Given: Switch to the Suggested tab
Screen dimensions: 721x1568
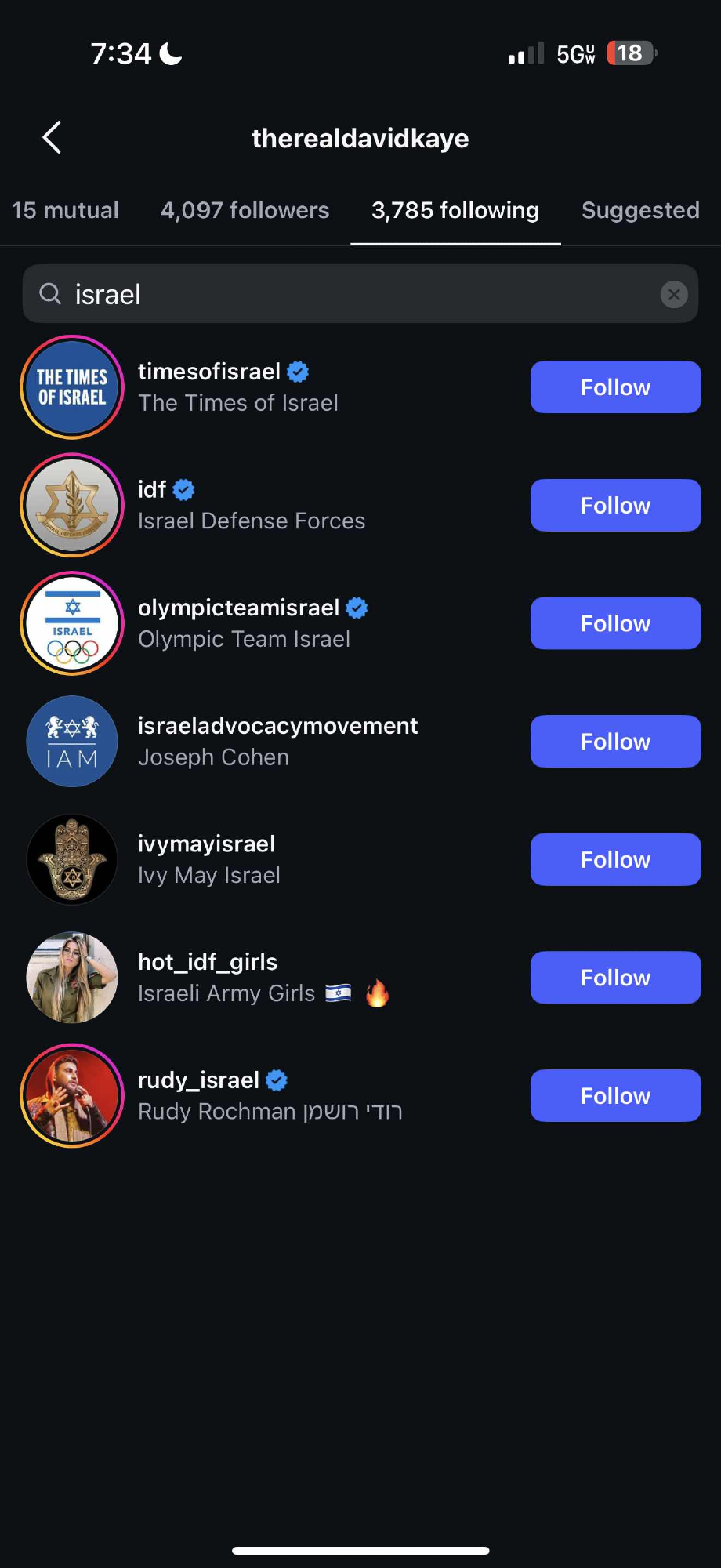Looking at the screenshot, I should point(640,210).
